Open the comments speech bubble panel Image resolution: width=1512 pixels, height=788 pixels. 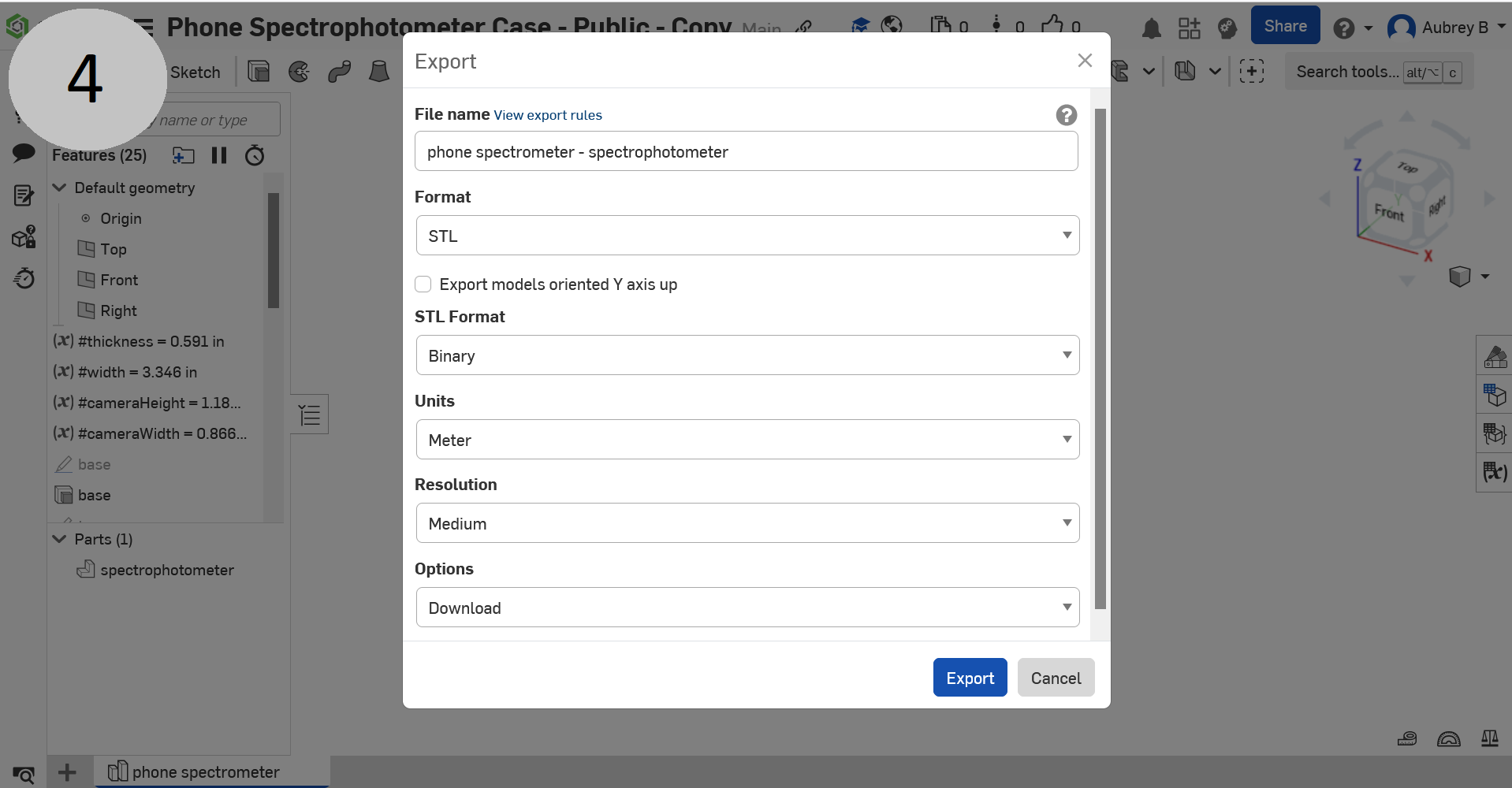pos(24,152)
